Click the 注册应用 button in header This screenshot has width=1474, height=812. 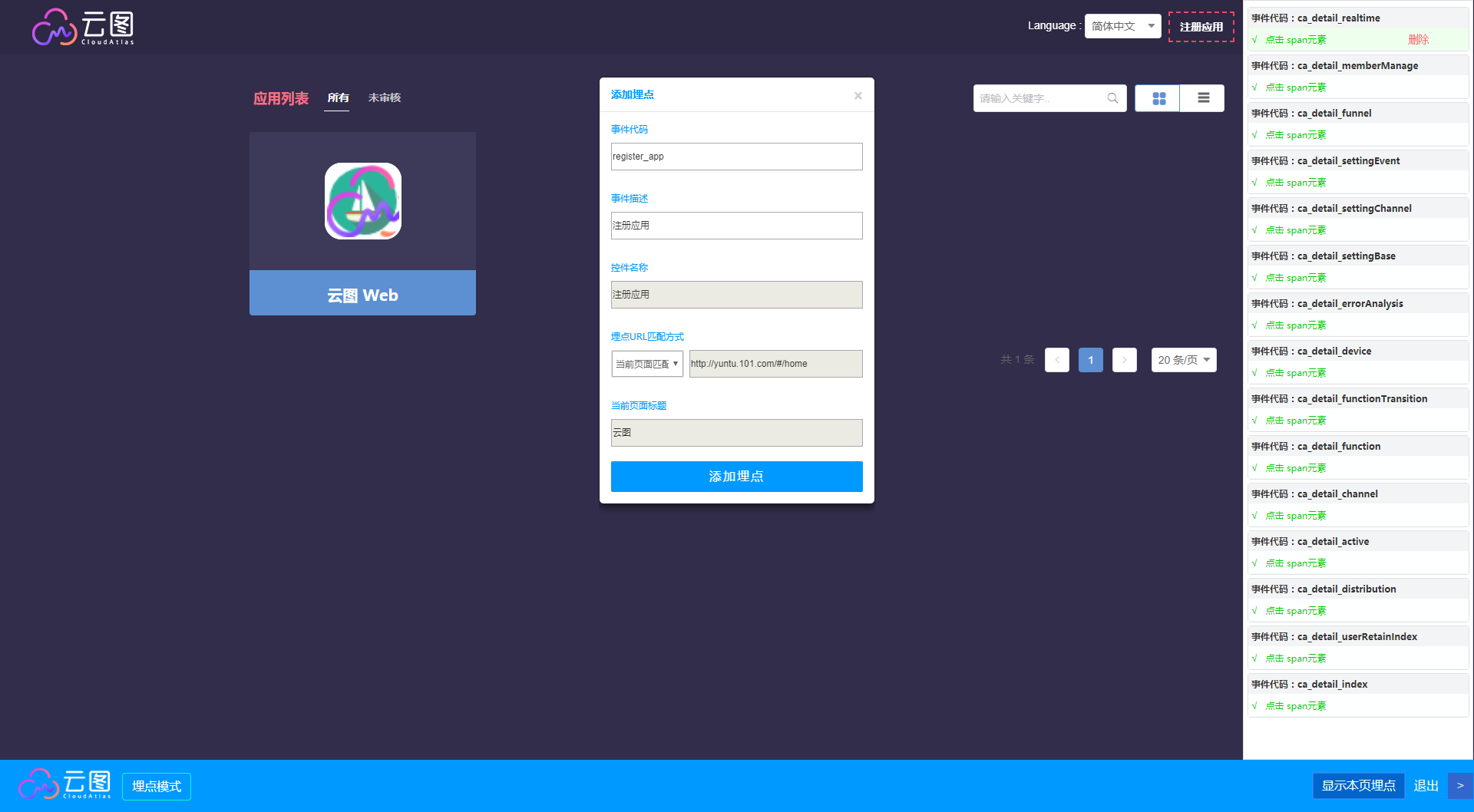click(1201, 27)
